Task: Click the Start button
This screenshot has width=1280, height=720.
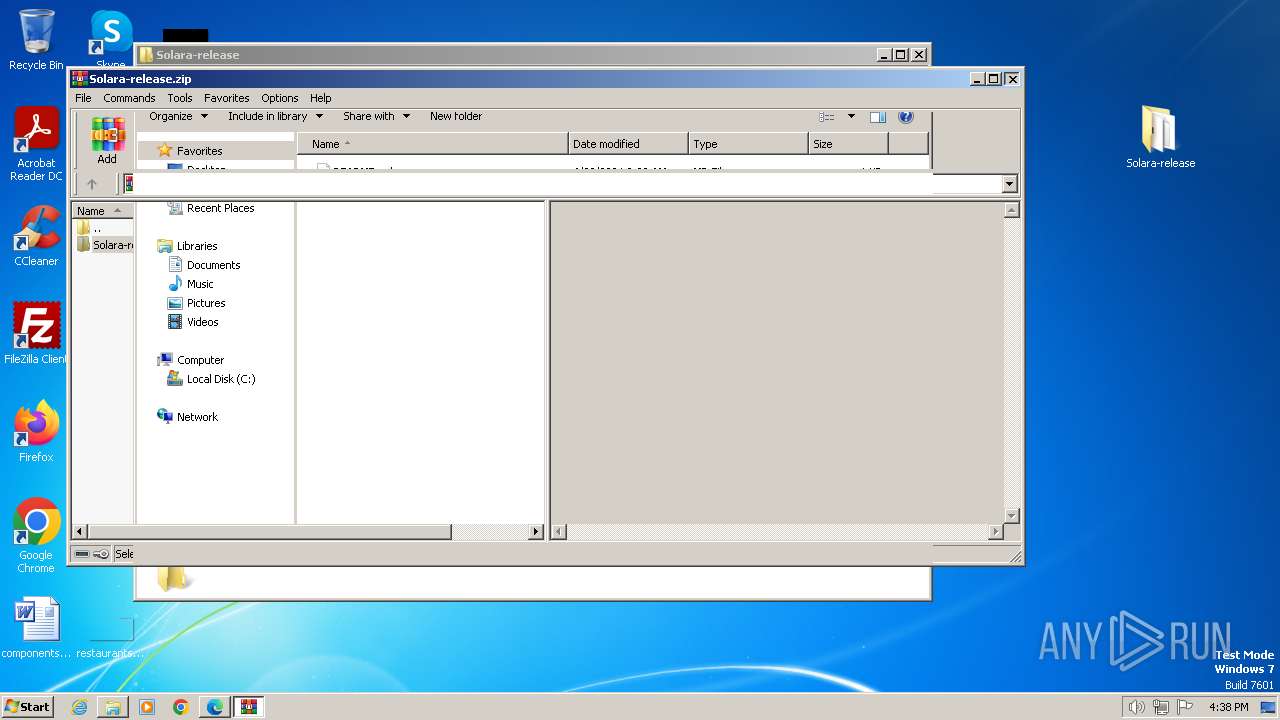Action: click(x=27, y=706)
